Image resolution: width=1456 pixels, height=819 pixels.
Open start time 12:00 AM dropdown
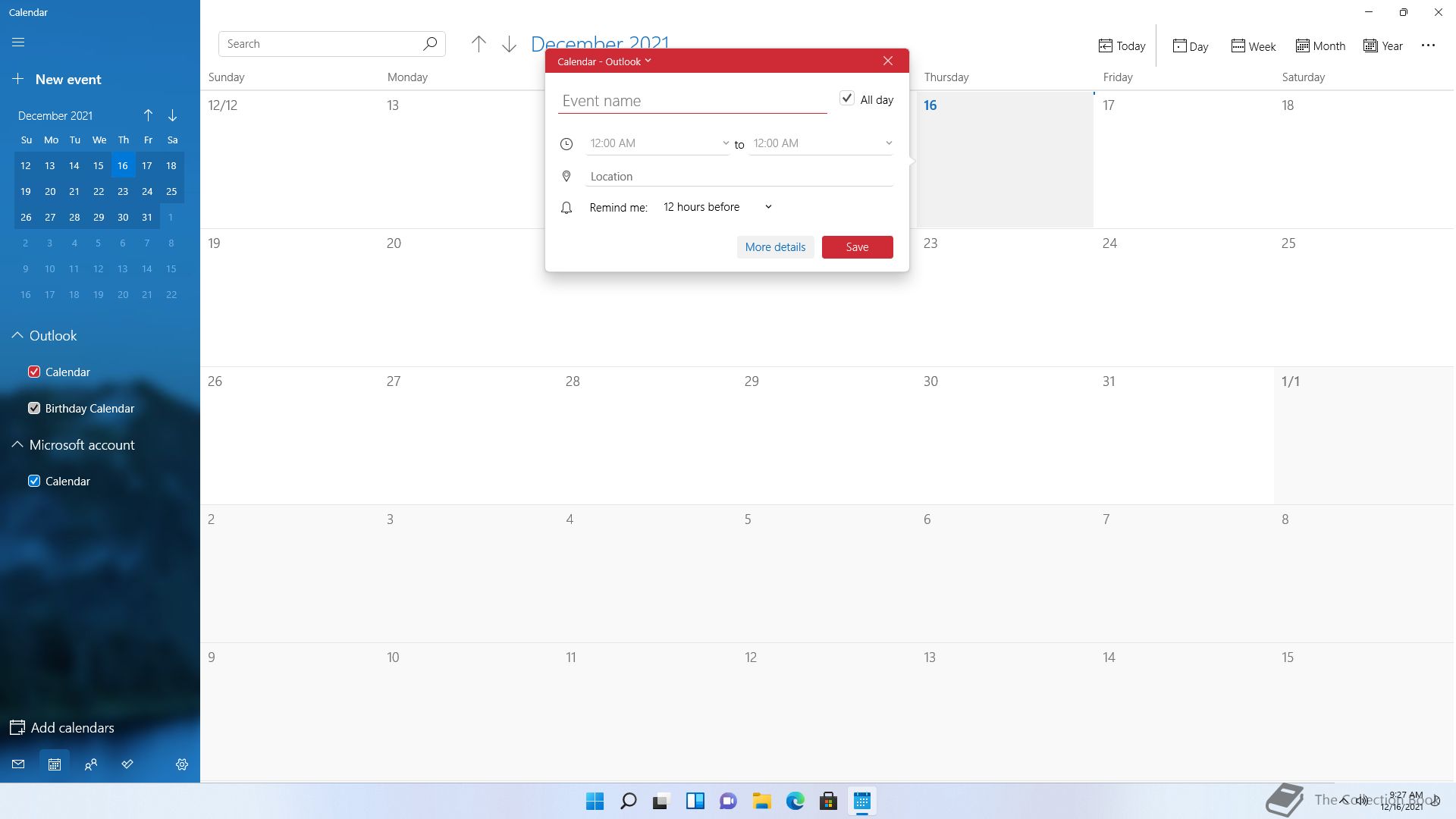click(658, 143)
